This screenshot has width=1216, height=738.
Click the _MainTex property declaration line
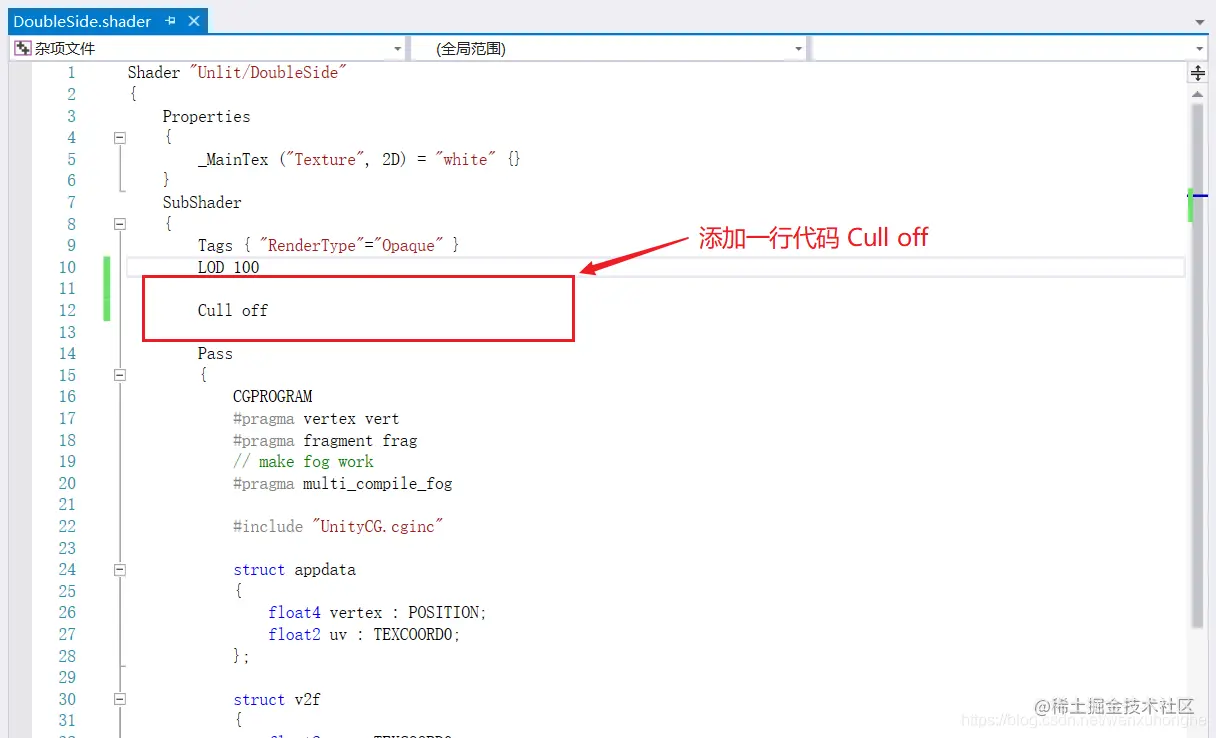click(x=359, y=159)
